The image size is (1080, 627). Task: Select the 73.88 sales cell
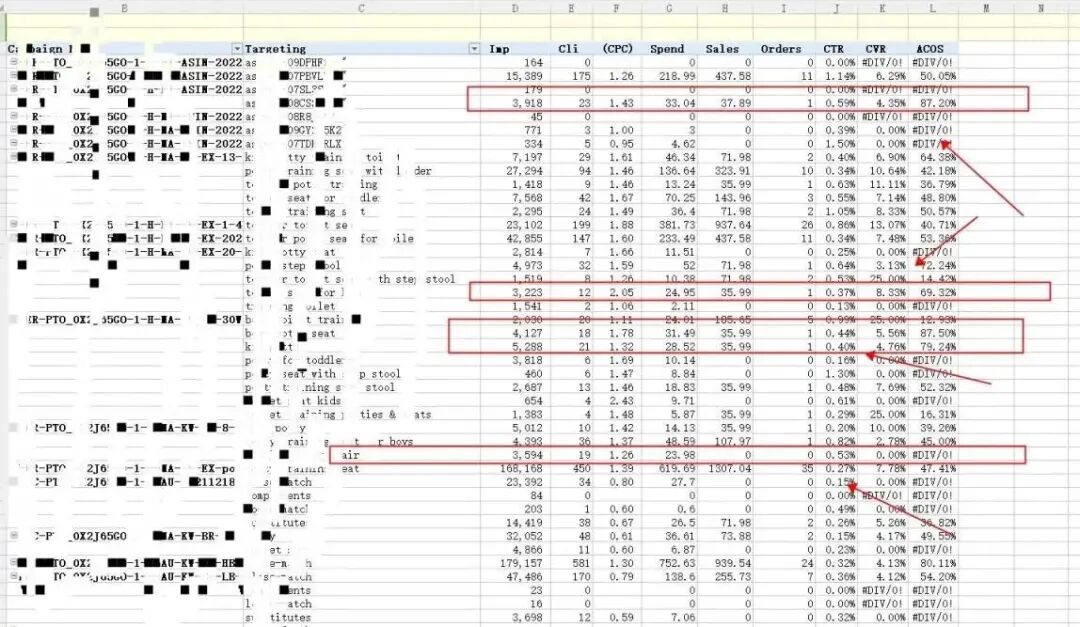(736, 535)
